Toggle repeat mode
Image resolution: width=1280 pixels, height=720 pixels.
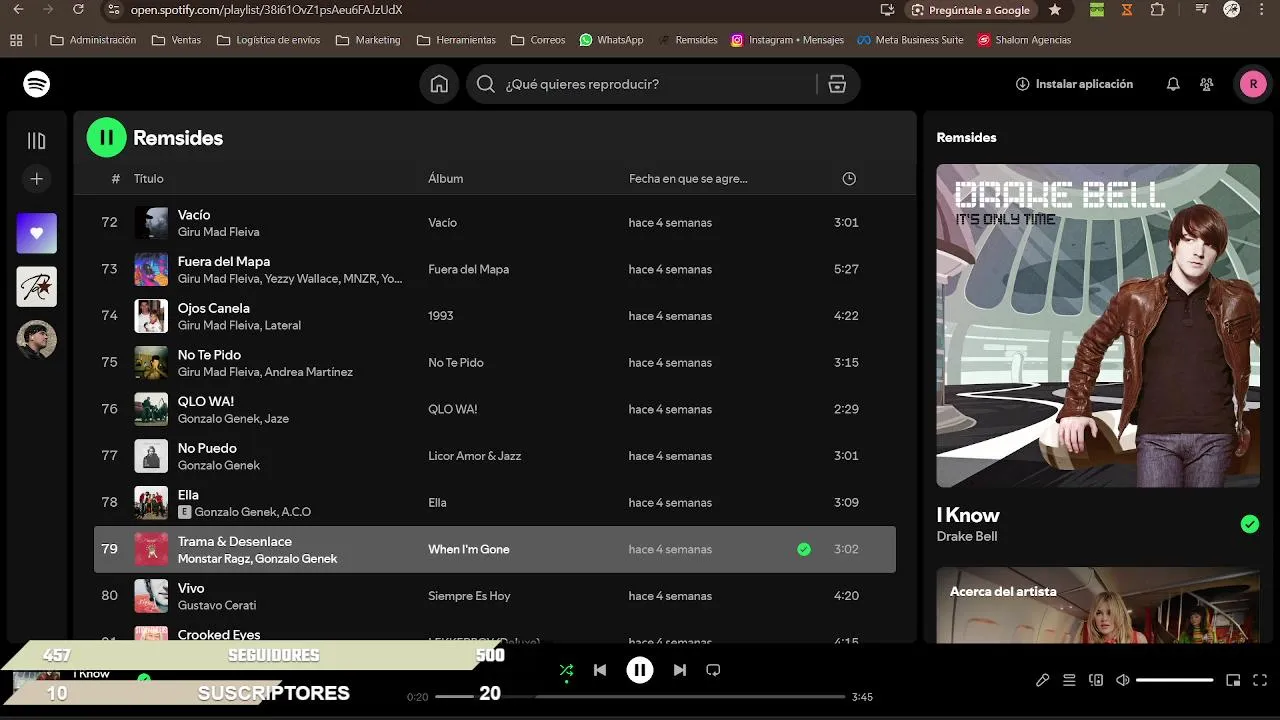click(x=713, y=670)
